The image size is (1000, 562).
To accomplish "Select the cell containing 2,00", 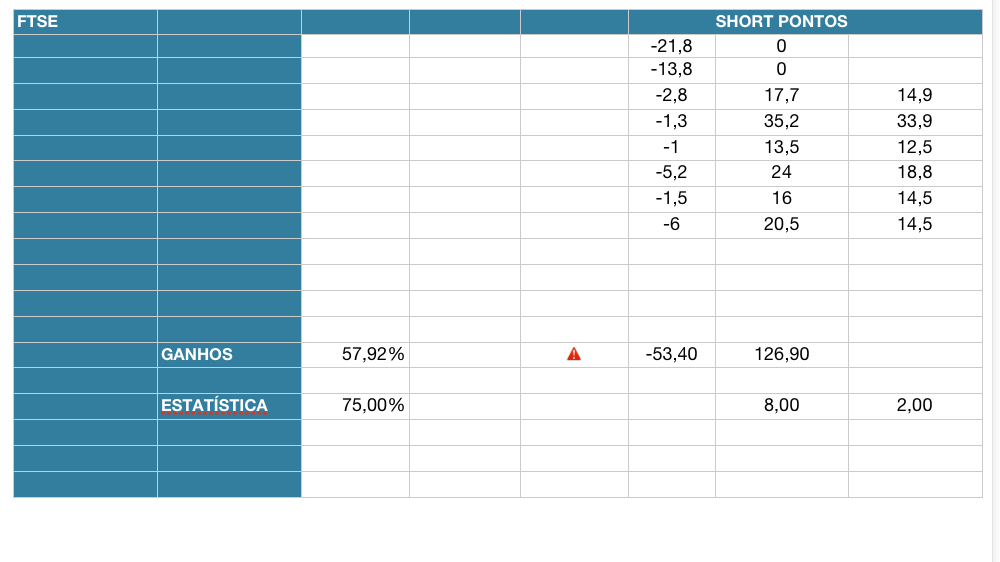I will coord(914,406).
